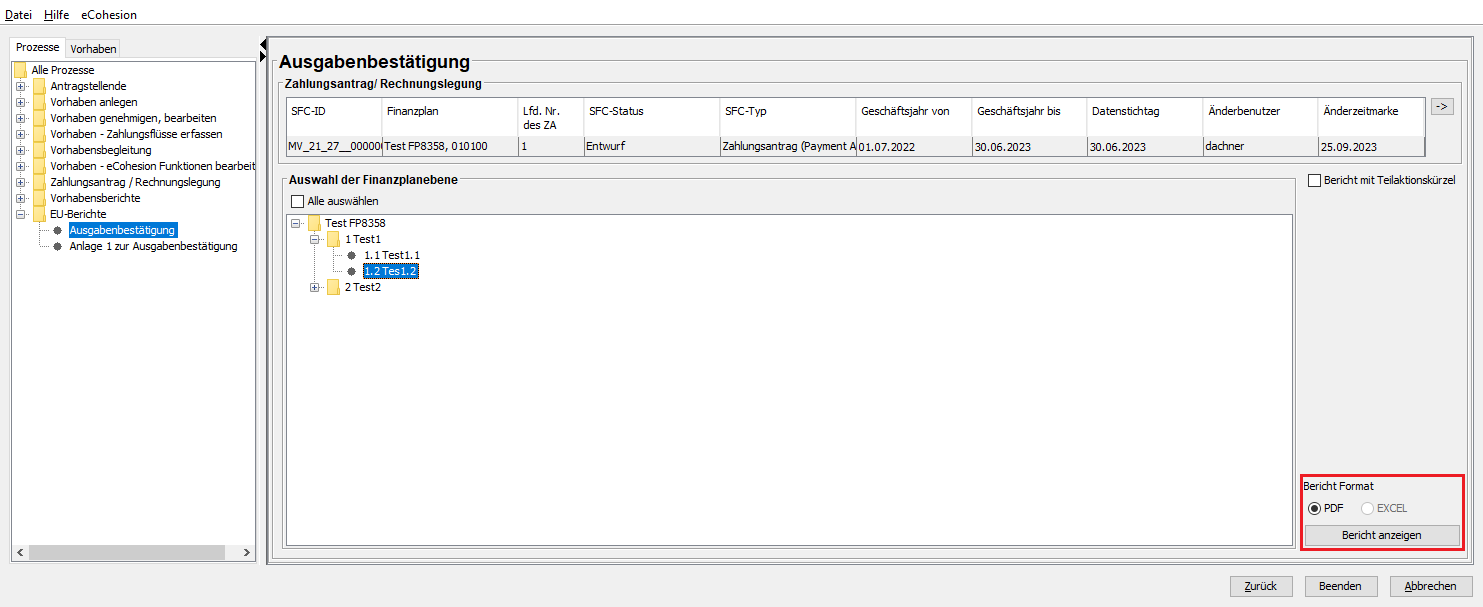Expand the Vorhabensberichte node
This screenshot has width=1483, height=607.
click(20, 198)
